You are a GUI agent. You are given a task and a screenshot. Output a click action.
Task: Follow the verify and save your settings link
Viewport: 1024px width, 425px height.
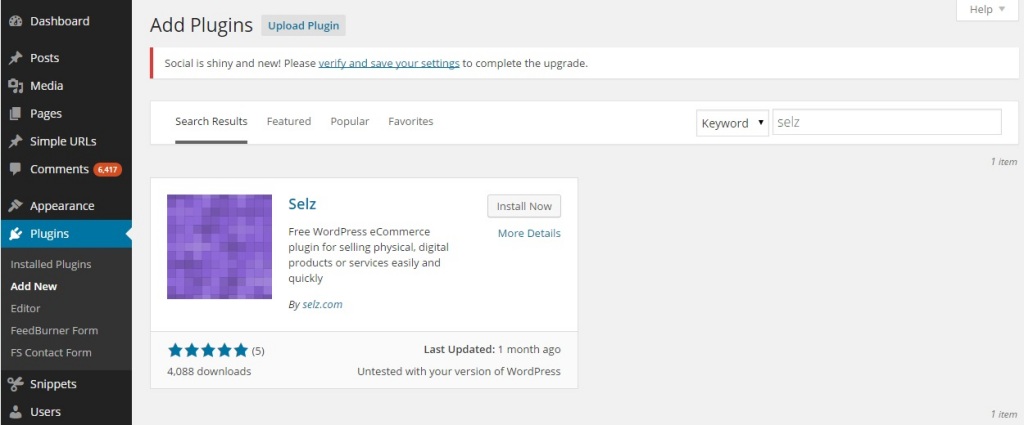[x=389, y=63]
